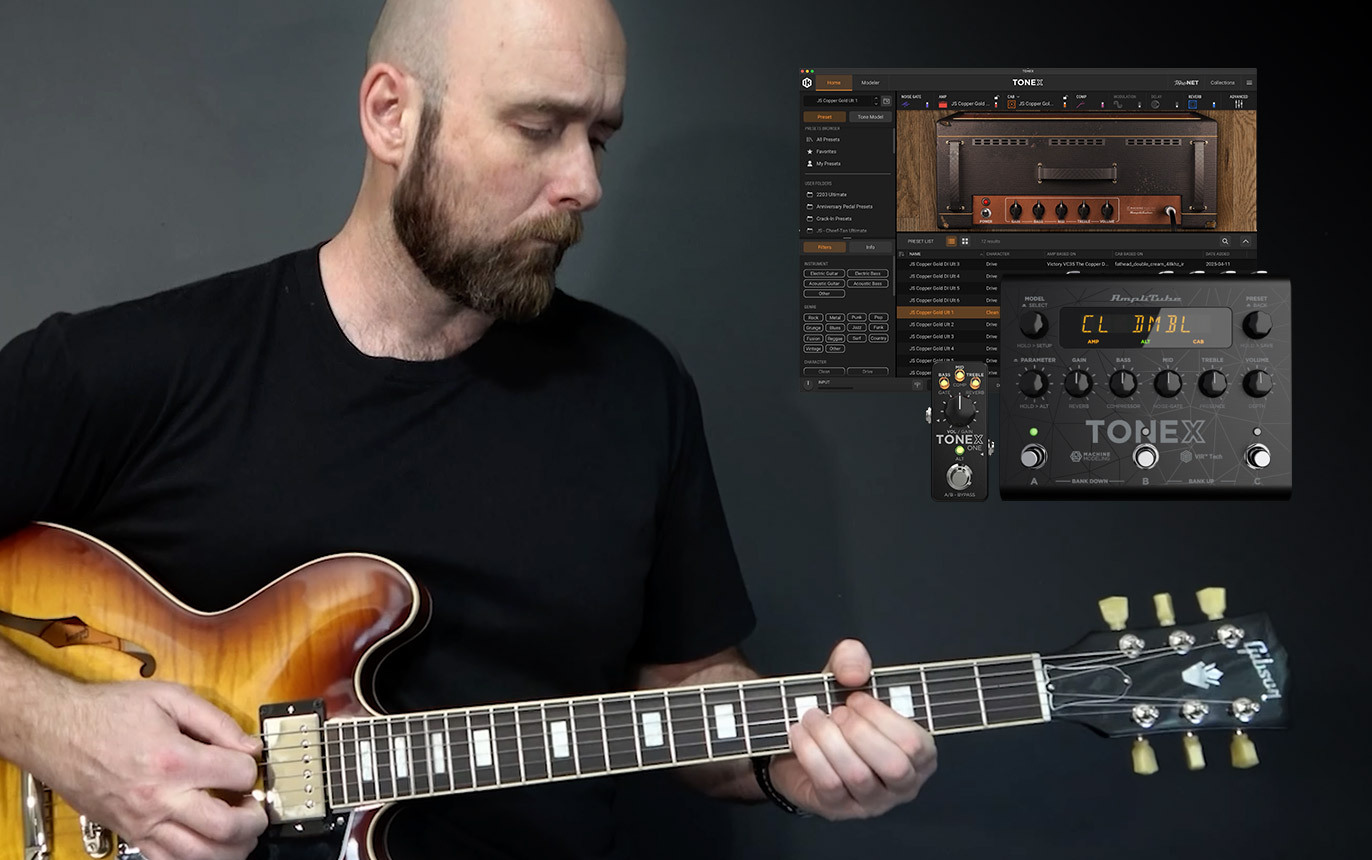Image resolution: width=1372 pixels, height=860 pixels.
Task: Open the hamburger menu beside Collections
Action: tap(1248, 83)
